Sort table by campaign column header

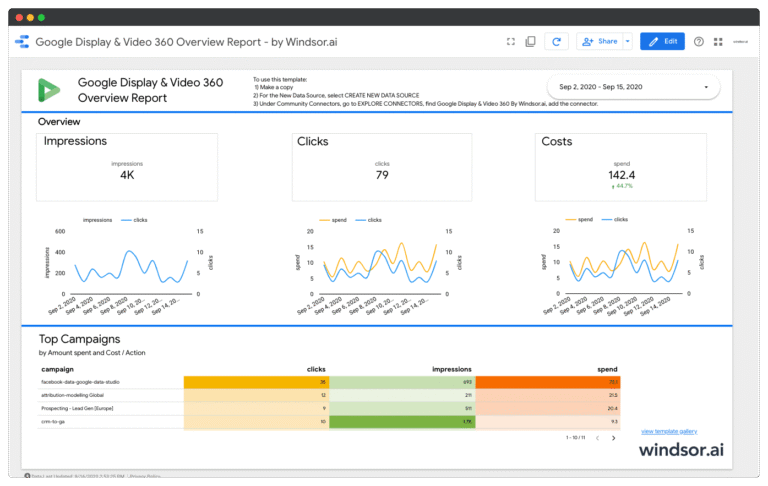(57, 369)
